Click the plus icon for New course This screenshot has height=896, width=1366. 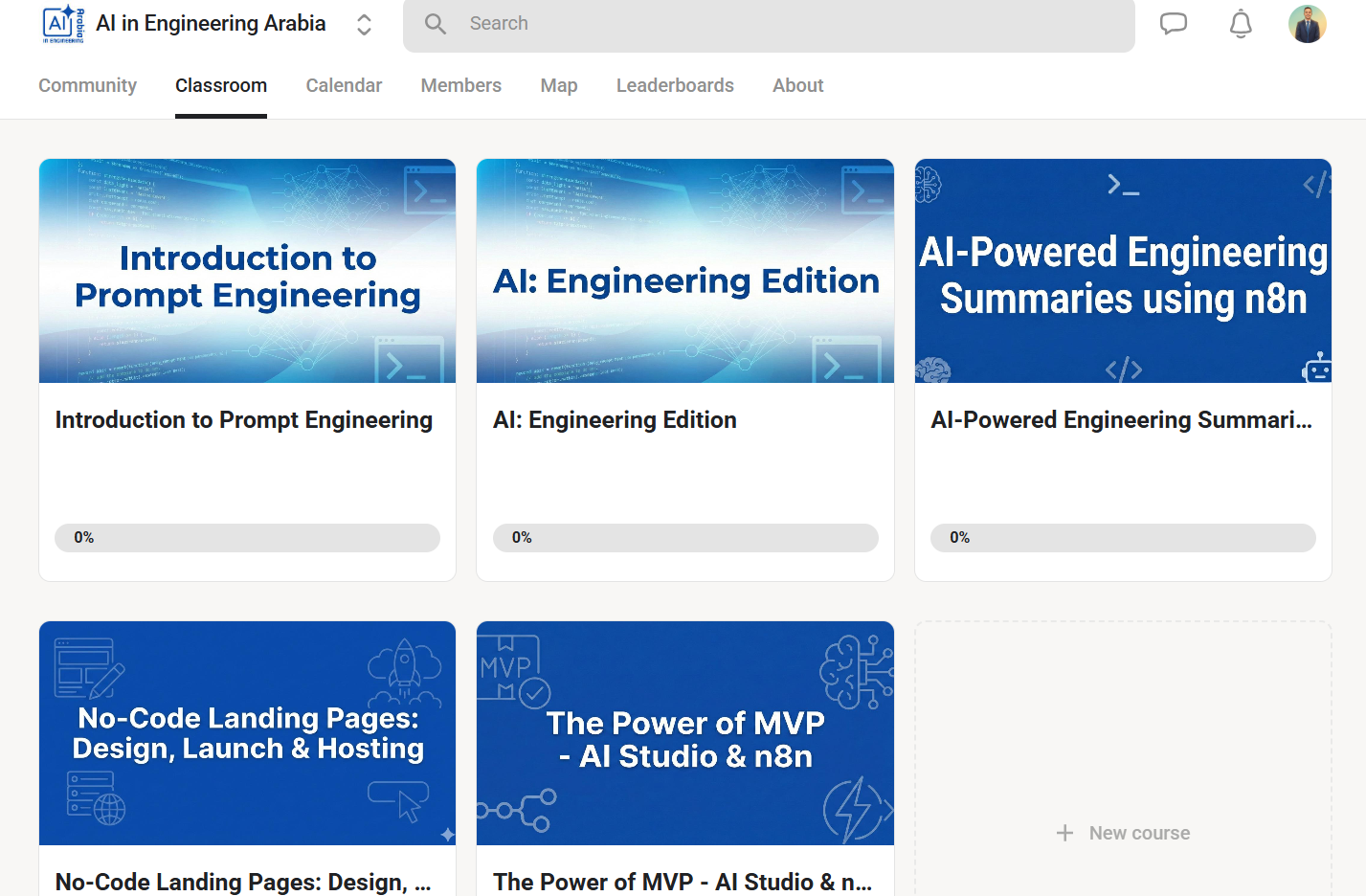click(1064, 833)
